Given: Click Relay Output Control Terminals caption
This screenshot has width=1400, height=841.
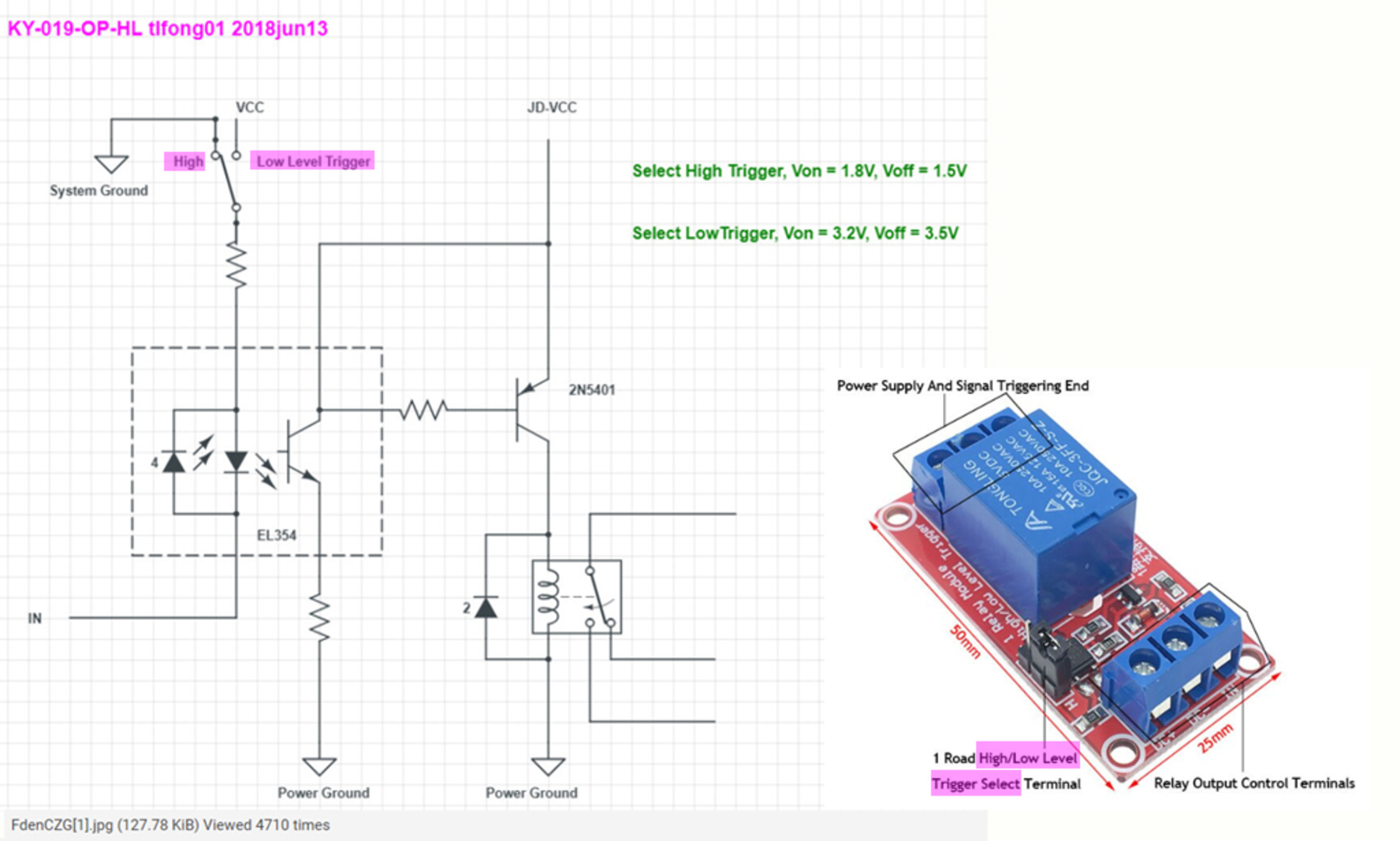Looking at the screenshot, I should (1254, 783).
